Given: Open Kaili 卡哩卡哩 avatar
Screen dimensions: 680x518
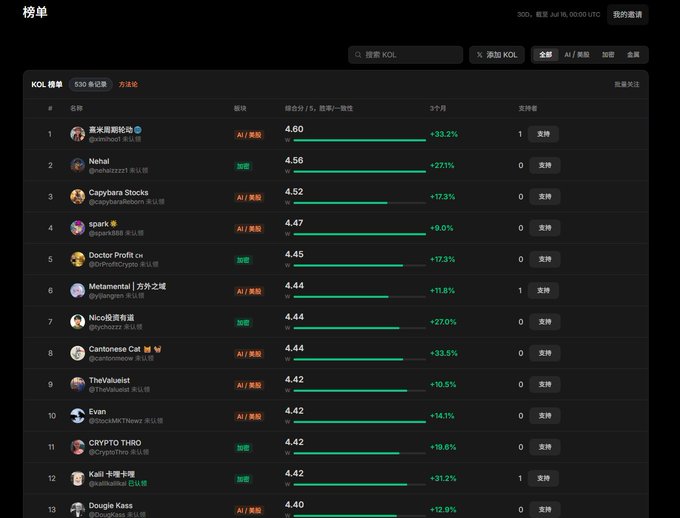Looking at the screenshot, I should 78,478.
